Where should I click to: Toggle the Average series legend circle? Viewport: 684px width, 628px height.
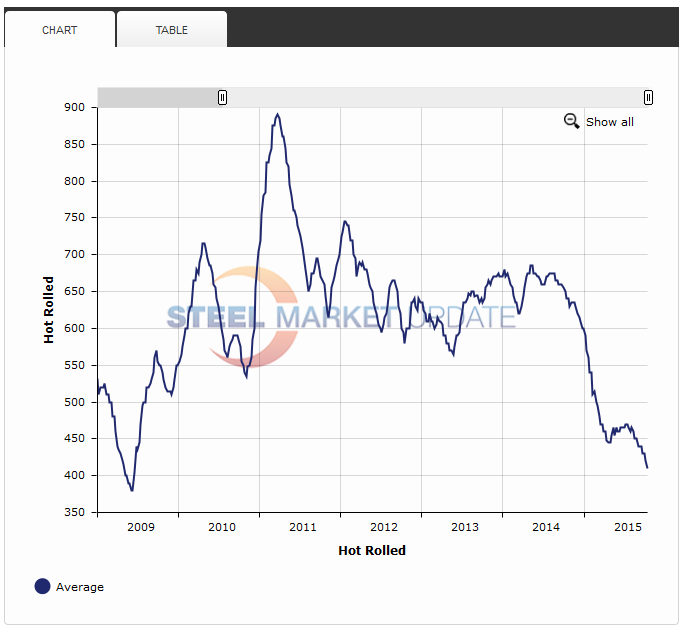tap(42, 587)
